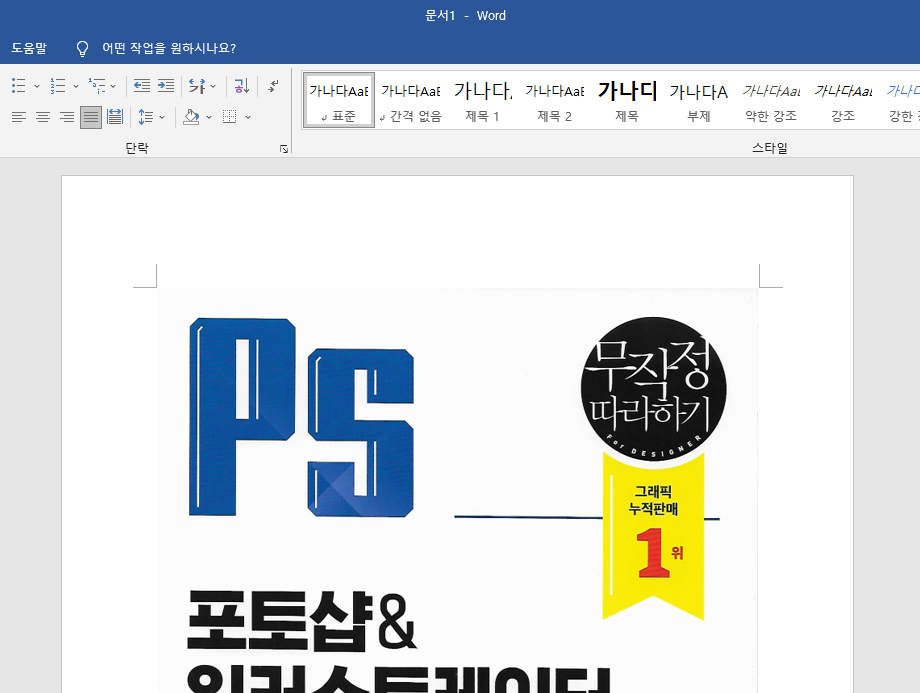Viewport: 920px width, 693px height.
Task: Click the Asian layout icon
Action: click(x=197, y=86)
